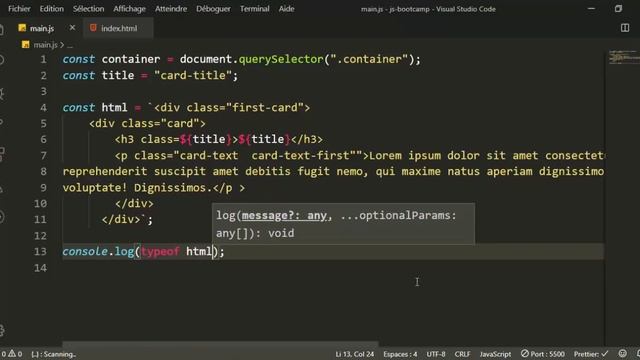Restore down the Visual Studio Code window
640x360 pixels.
point(618,9)
